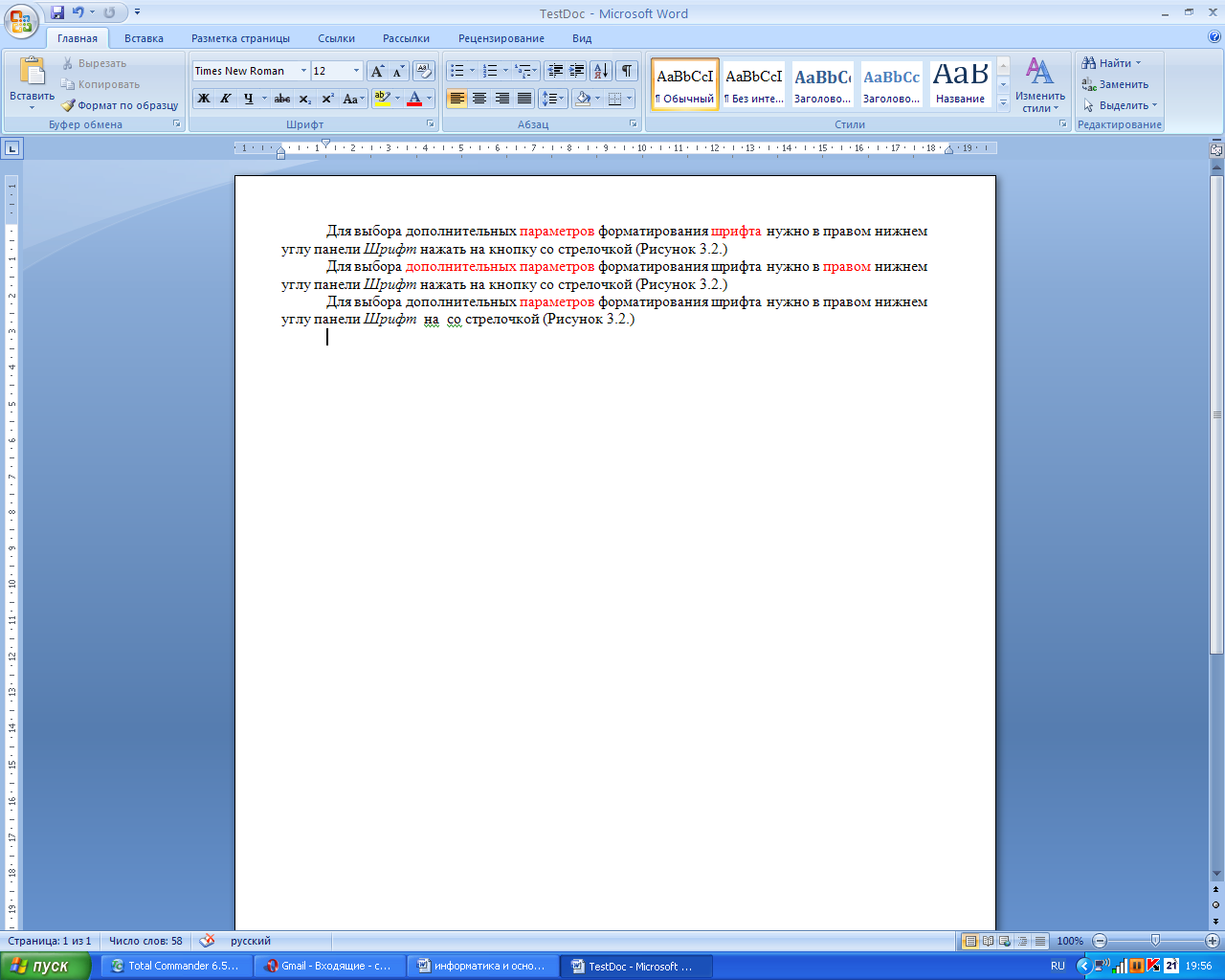Toggle show paragraph marks (¶)
This screenshot has height=980, width=1225.
tap(627, 71)
